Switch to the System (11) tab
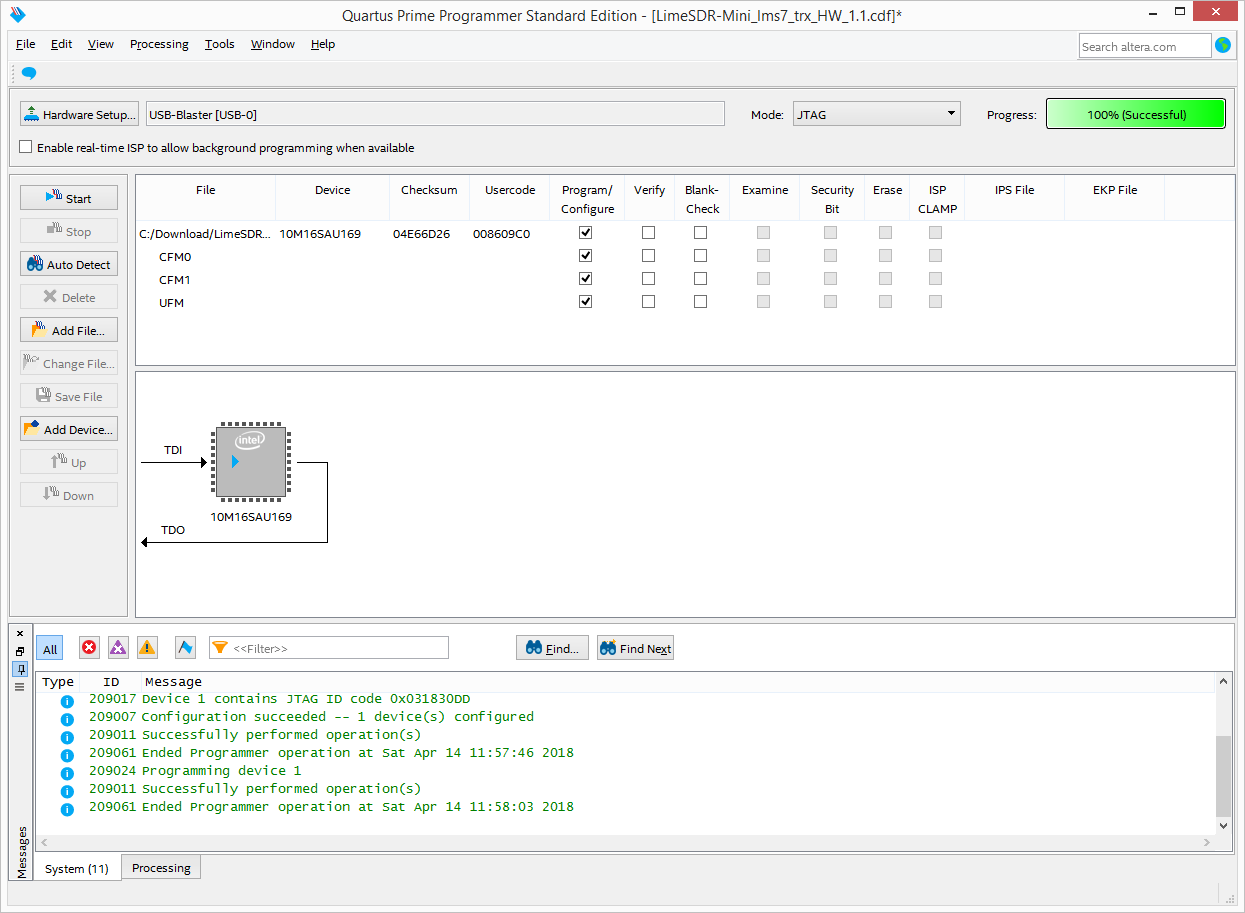 (77, 868)
